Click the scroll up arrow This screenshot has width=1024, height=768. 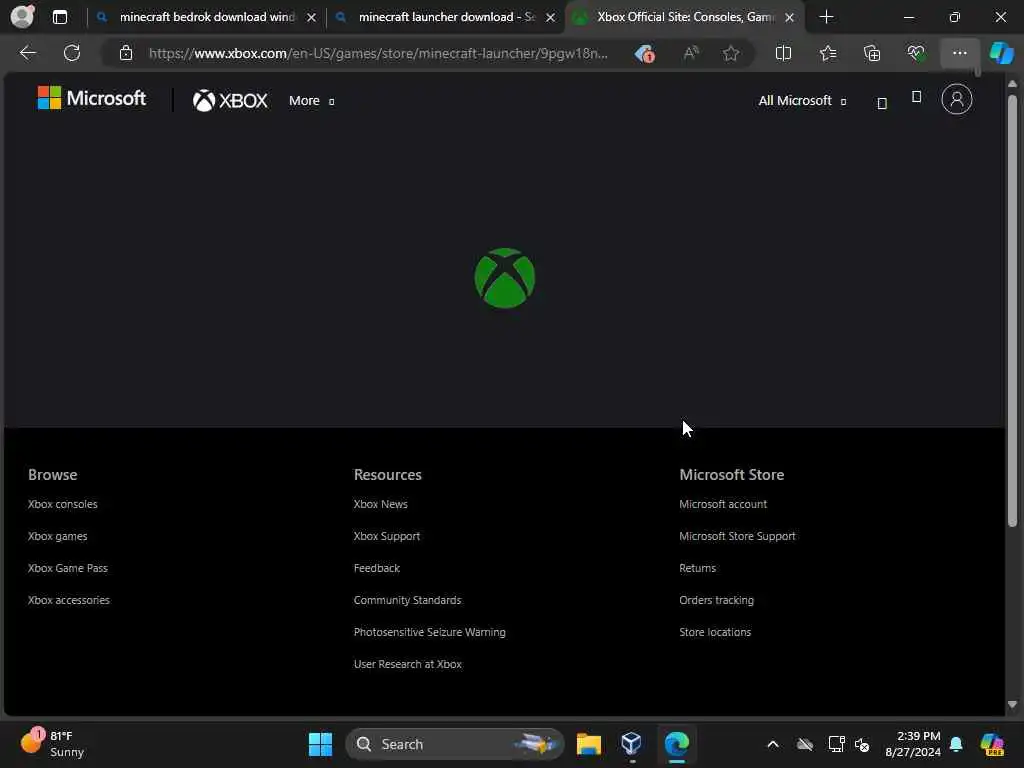coord(1012,84)
